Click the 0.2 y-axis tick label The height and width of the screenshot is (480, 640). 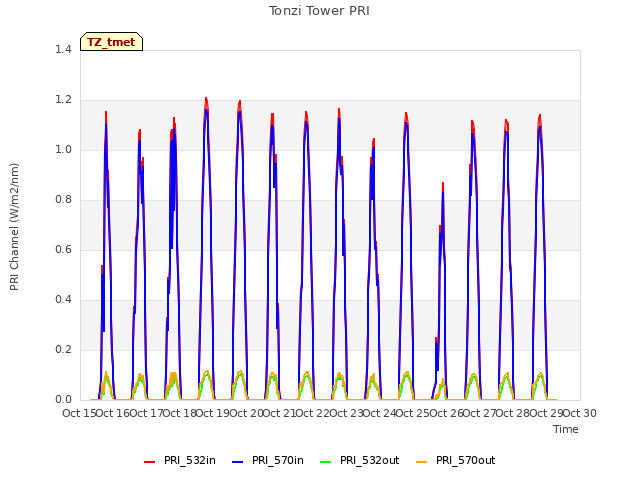click(x=63, y=349)
